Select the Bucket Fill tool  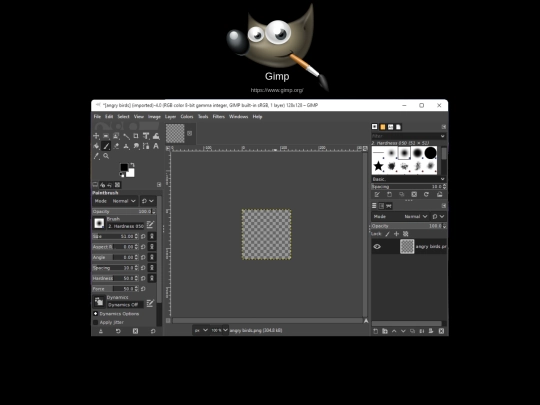pyautogui.click(x=96, y=146)
